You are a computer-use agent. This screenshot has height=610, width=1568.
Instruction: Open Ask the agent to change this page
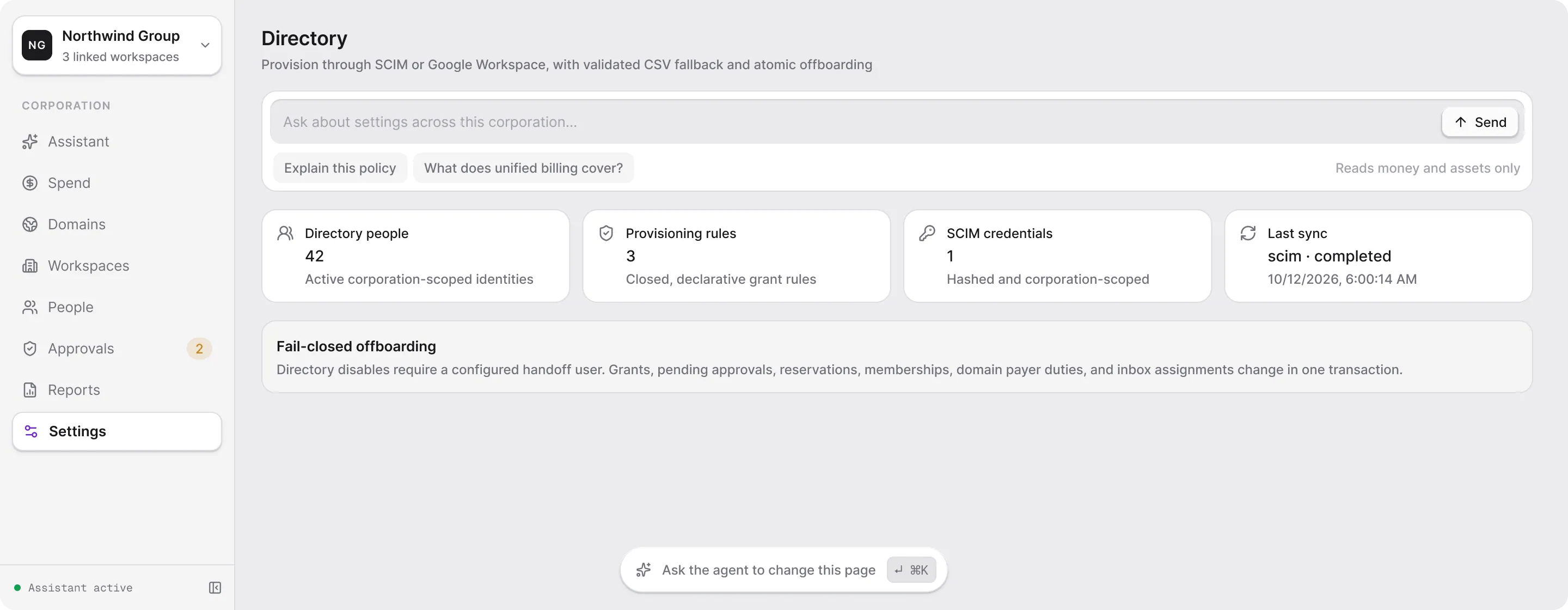(783, 570)
